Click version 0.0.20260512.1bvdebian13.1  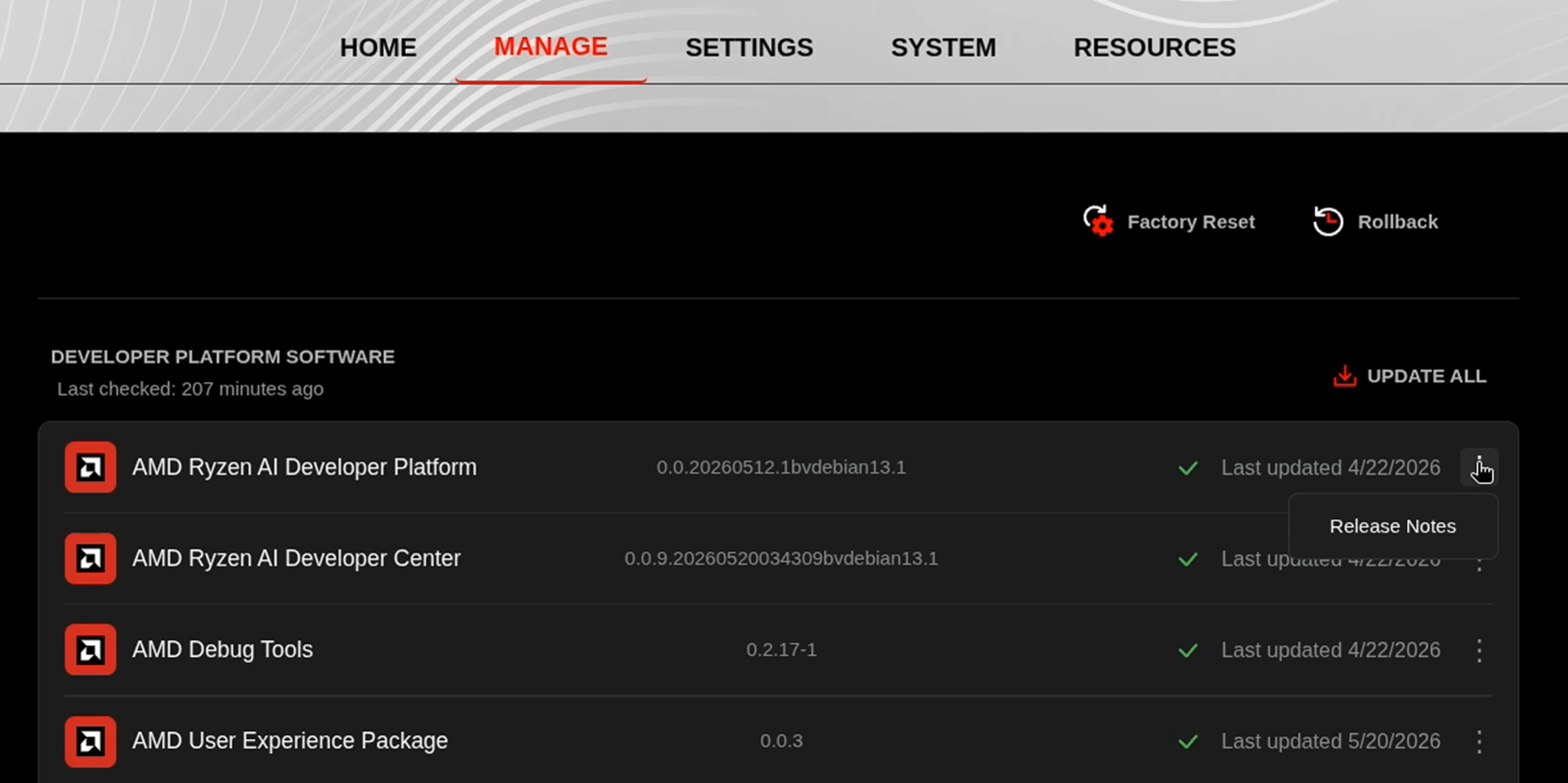[781, 467]
